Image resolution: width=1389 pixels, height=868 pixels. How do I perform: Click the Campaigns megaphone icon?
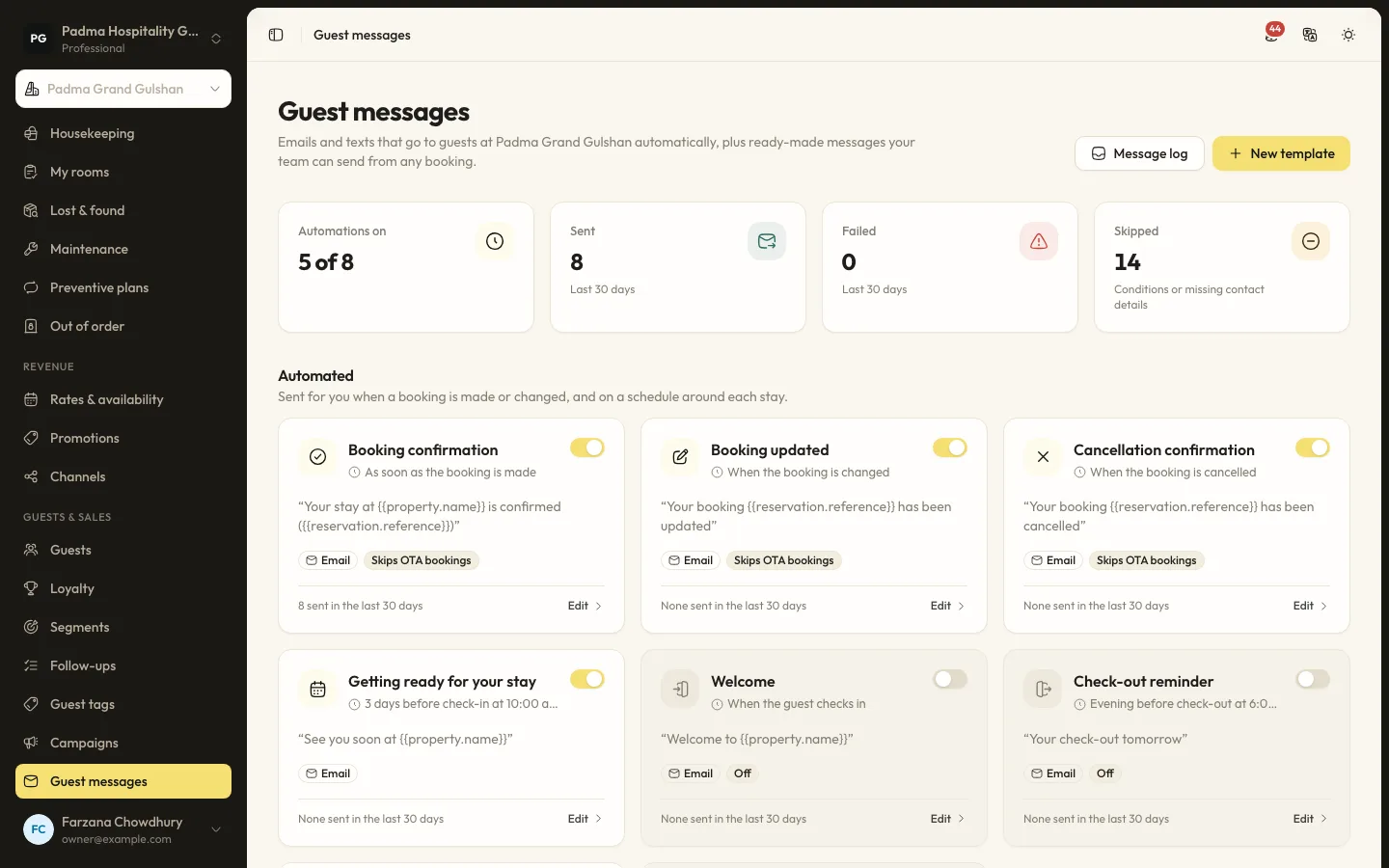(31, 743)
